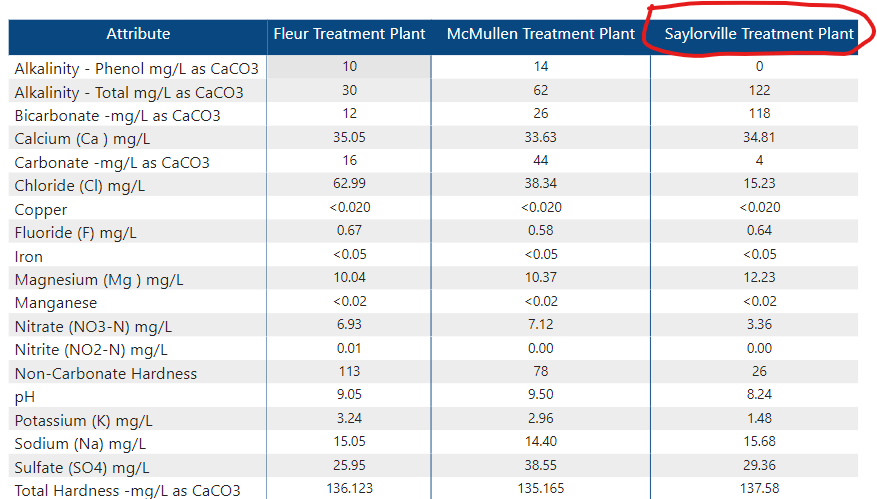Select Saylorville Chloride value 15.23
This screenshot has width=877, height=499.
click(760, 183)
